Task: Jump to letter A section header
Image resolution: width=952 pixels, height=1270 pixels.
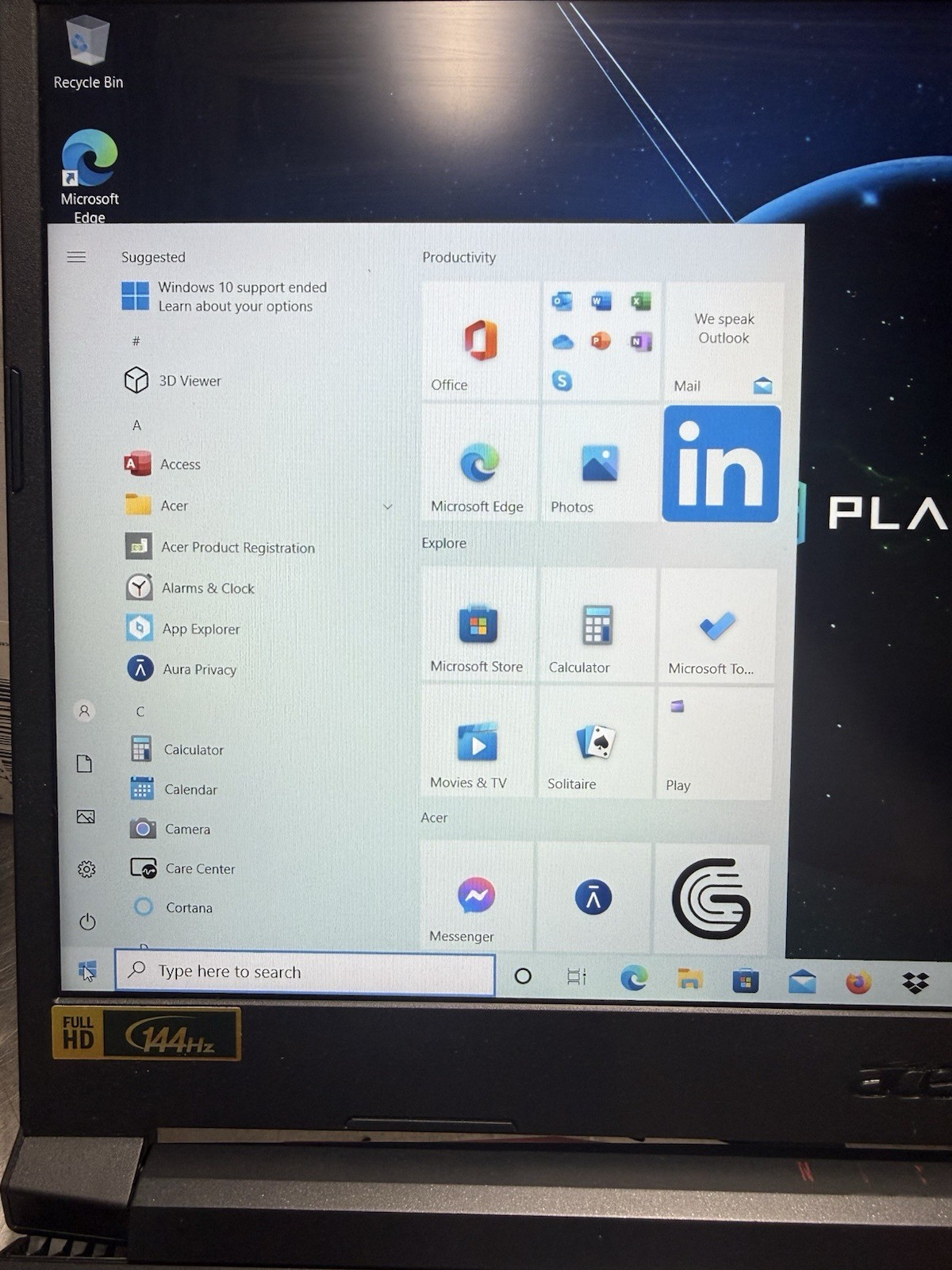Action: click(136, 425)
